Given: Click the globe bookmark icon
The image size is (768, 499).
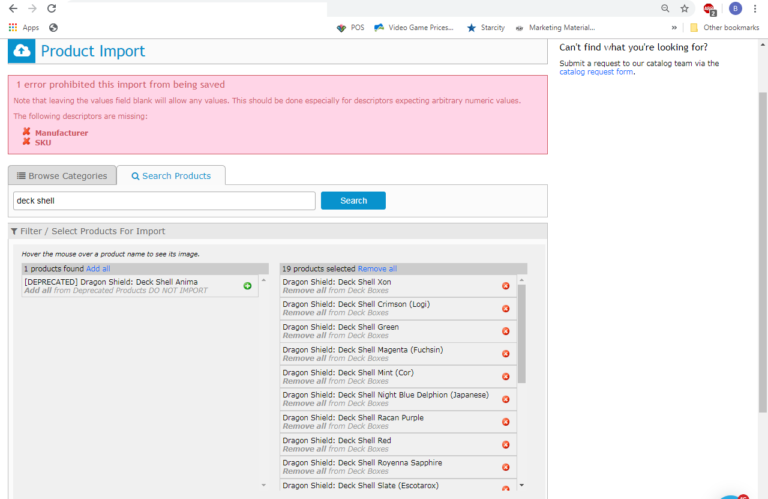Looking at the screenshot, I should 53,27.
